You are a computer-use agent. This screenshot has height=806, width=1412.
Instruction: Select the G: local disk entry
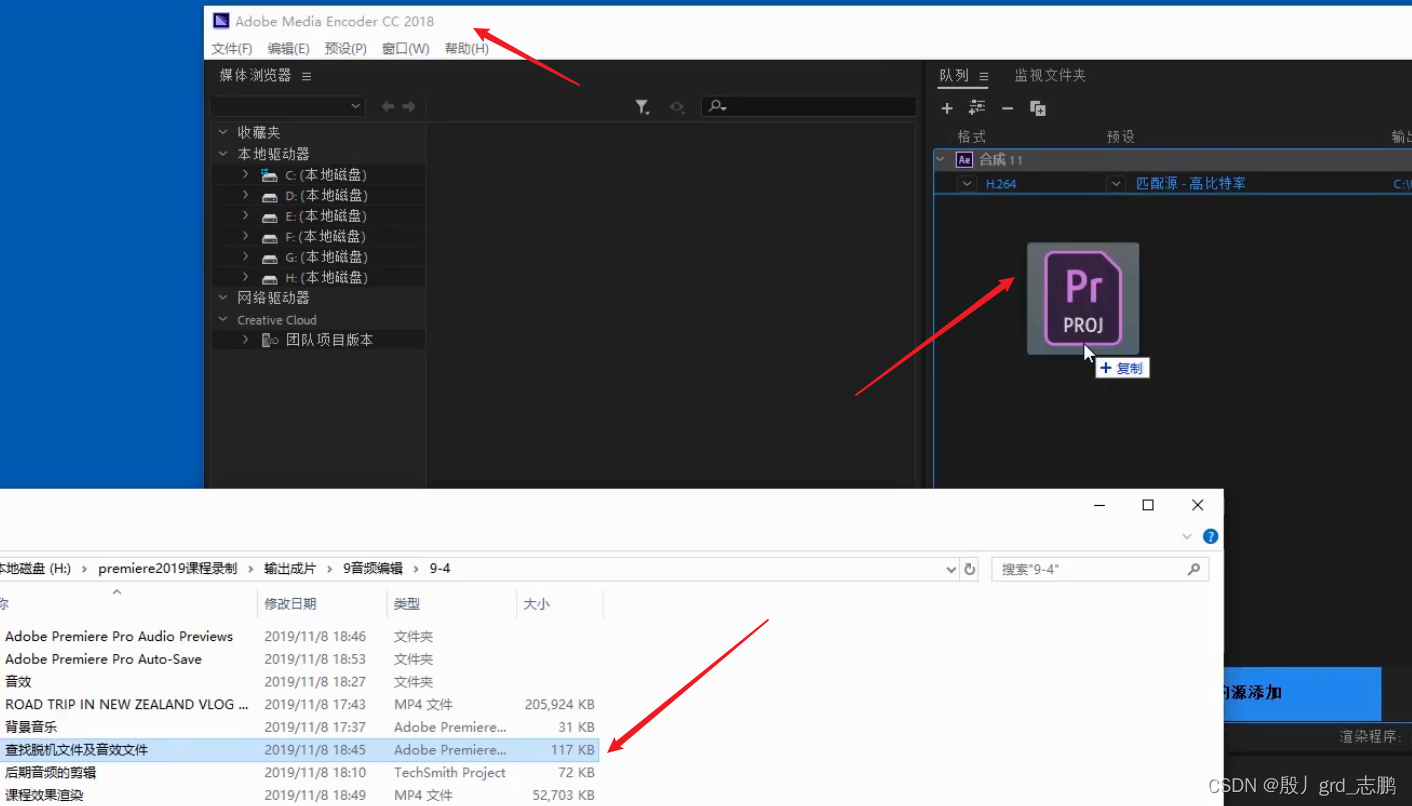coord(326,257)
